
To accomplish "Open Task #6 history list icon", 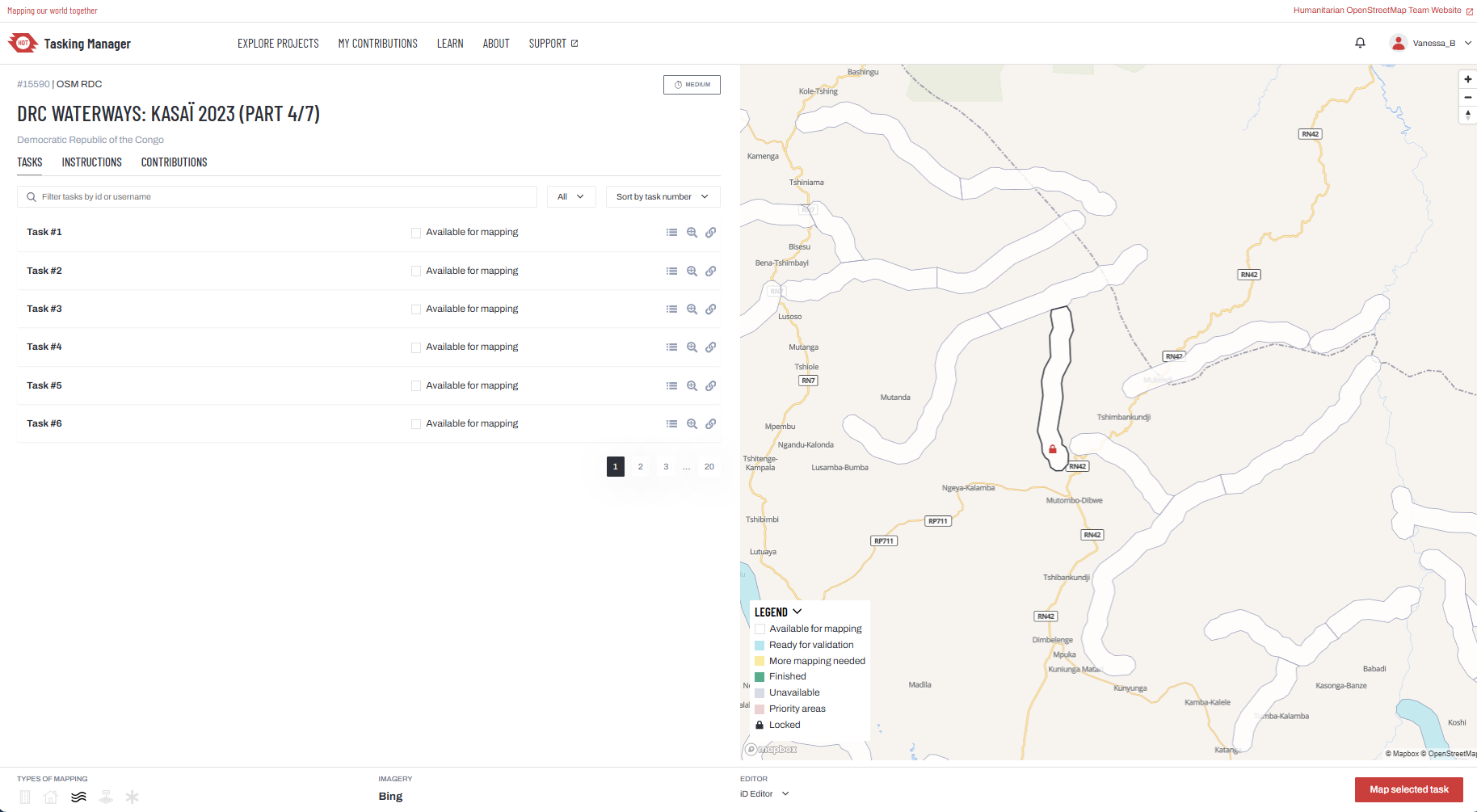I will point(671,424).
